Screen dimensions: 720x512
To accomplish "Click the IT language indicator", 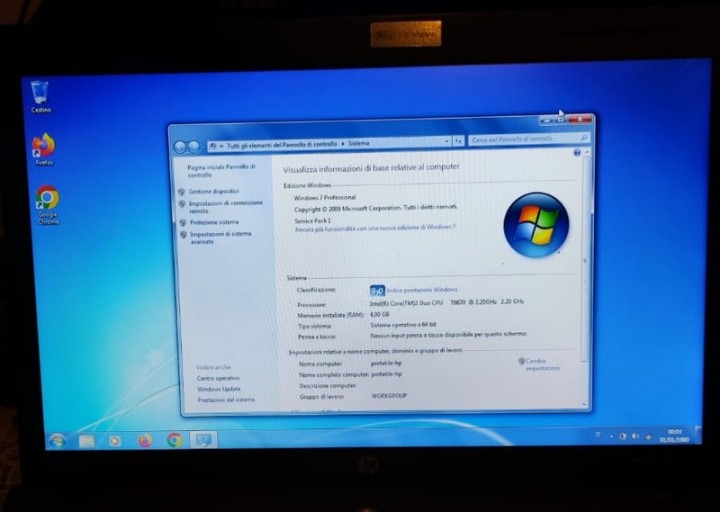I will click(598, 435).
